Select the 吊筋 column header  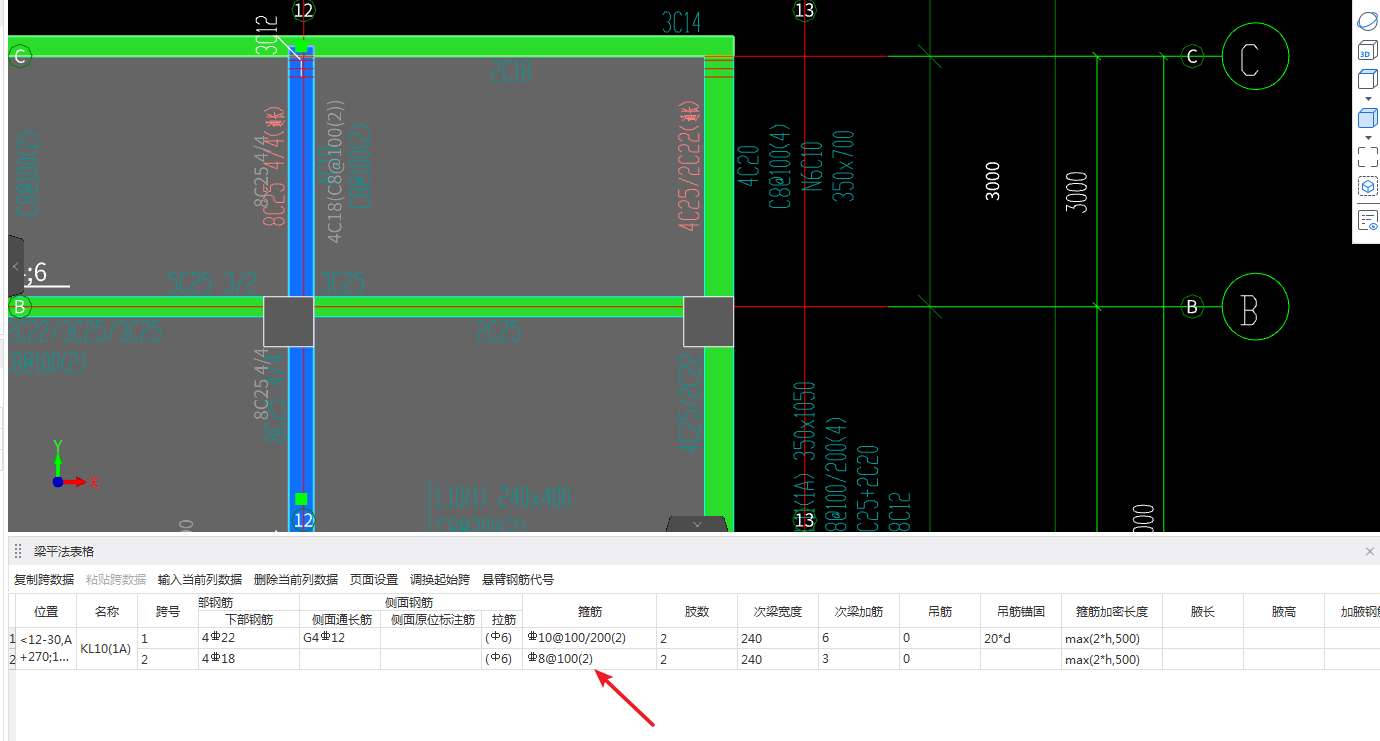pyautogui.click(x=940, y=611)
